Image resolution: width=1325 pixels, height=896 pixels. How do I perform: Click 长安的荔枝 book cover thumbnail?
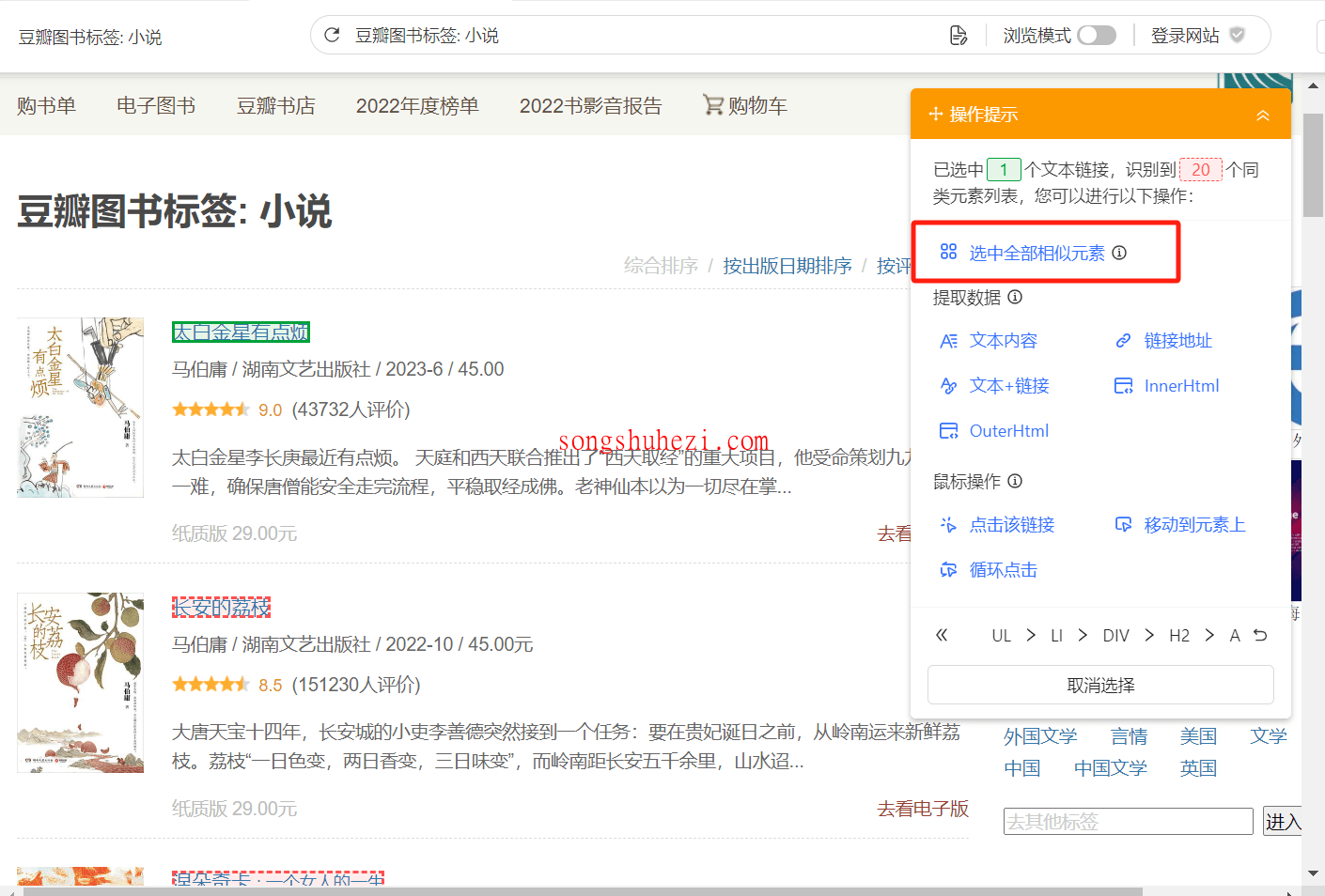[81, 683]
